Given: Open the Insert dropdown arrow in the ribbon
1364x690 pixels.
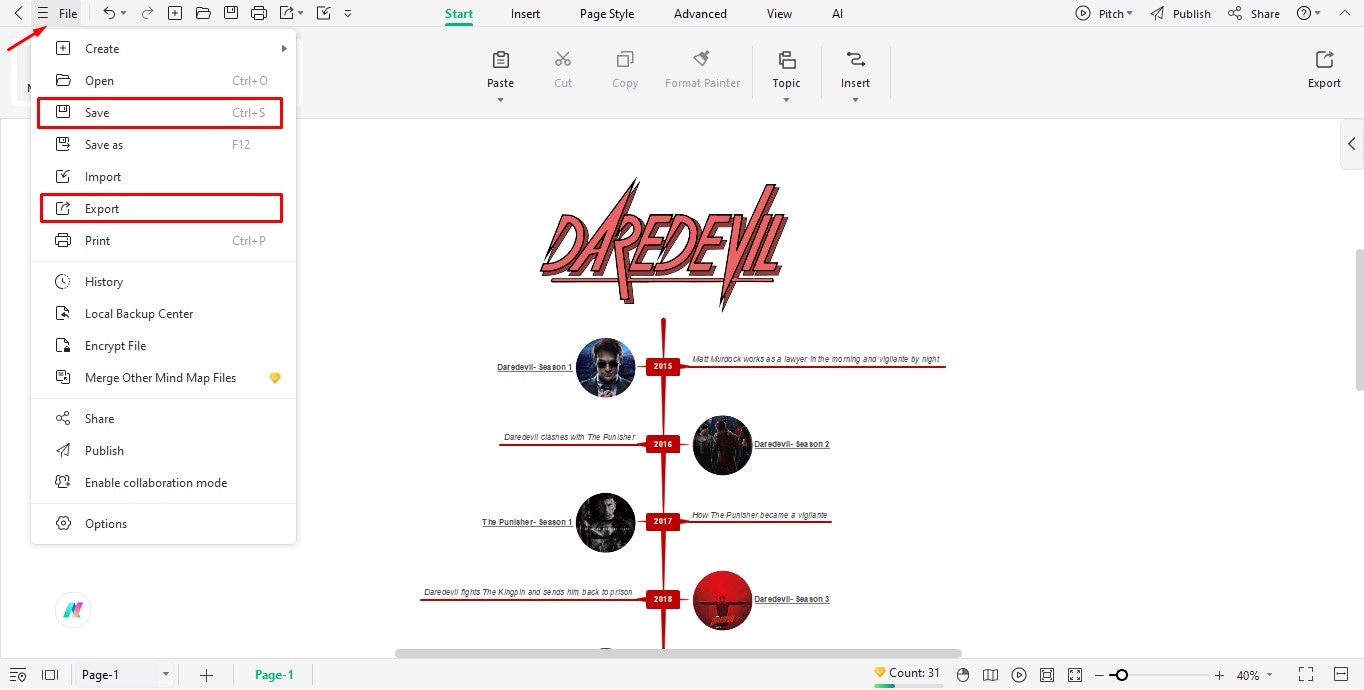Looking at the screenshot, I should pyautogui.click(x=855, y=100).
